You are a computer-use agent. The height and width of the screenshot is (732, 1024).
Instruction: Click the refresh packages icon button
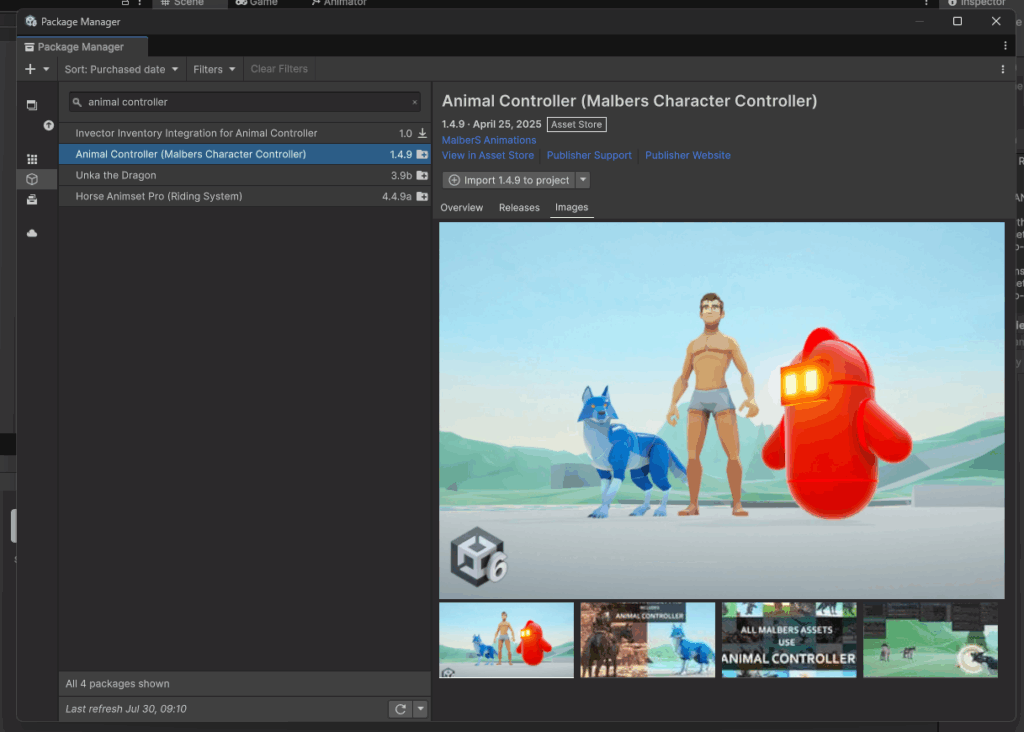(x=400, y=709)
